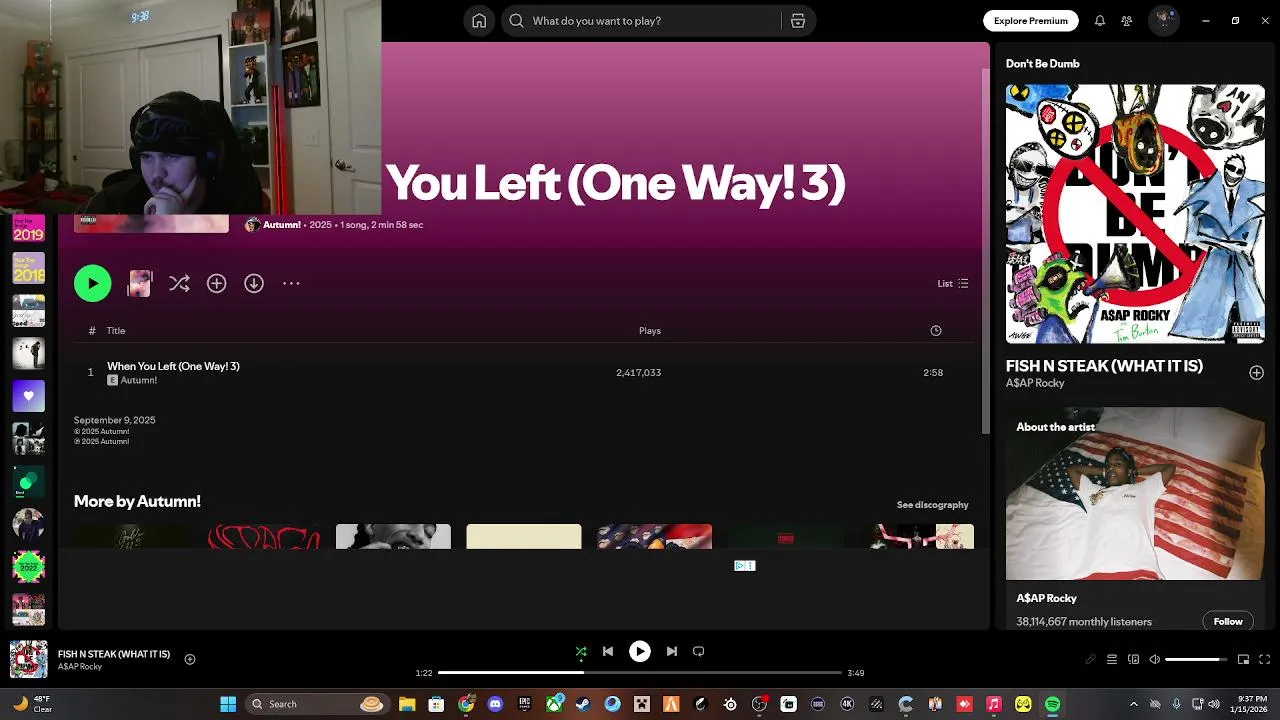The height and width of the screenshot is (720, 1280).
Task: Open Discord from the taskbar
Action: click(x=495, y=704)
